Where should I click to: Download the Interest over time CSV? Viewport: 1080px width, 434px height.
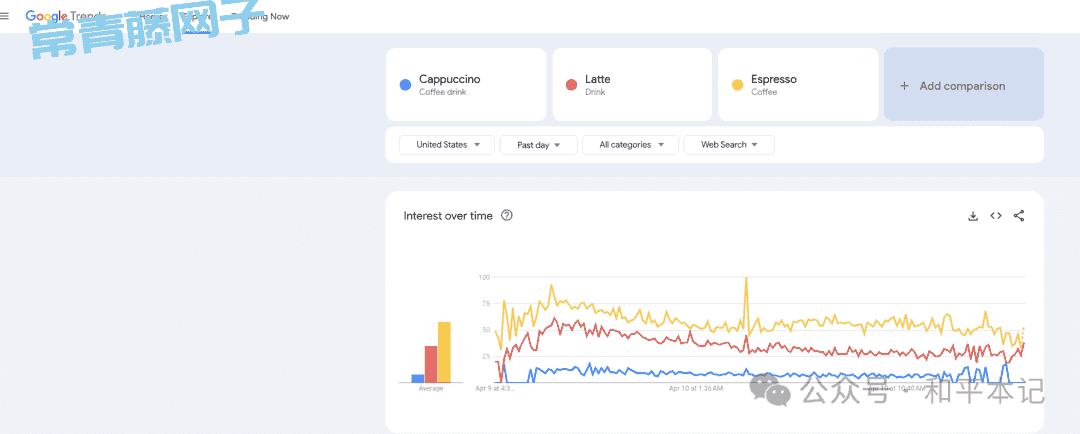973,216
